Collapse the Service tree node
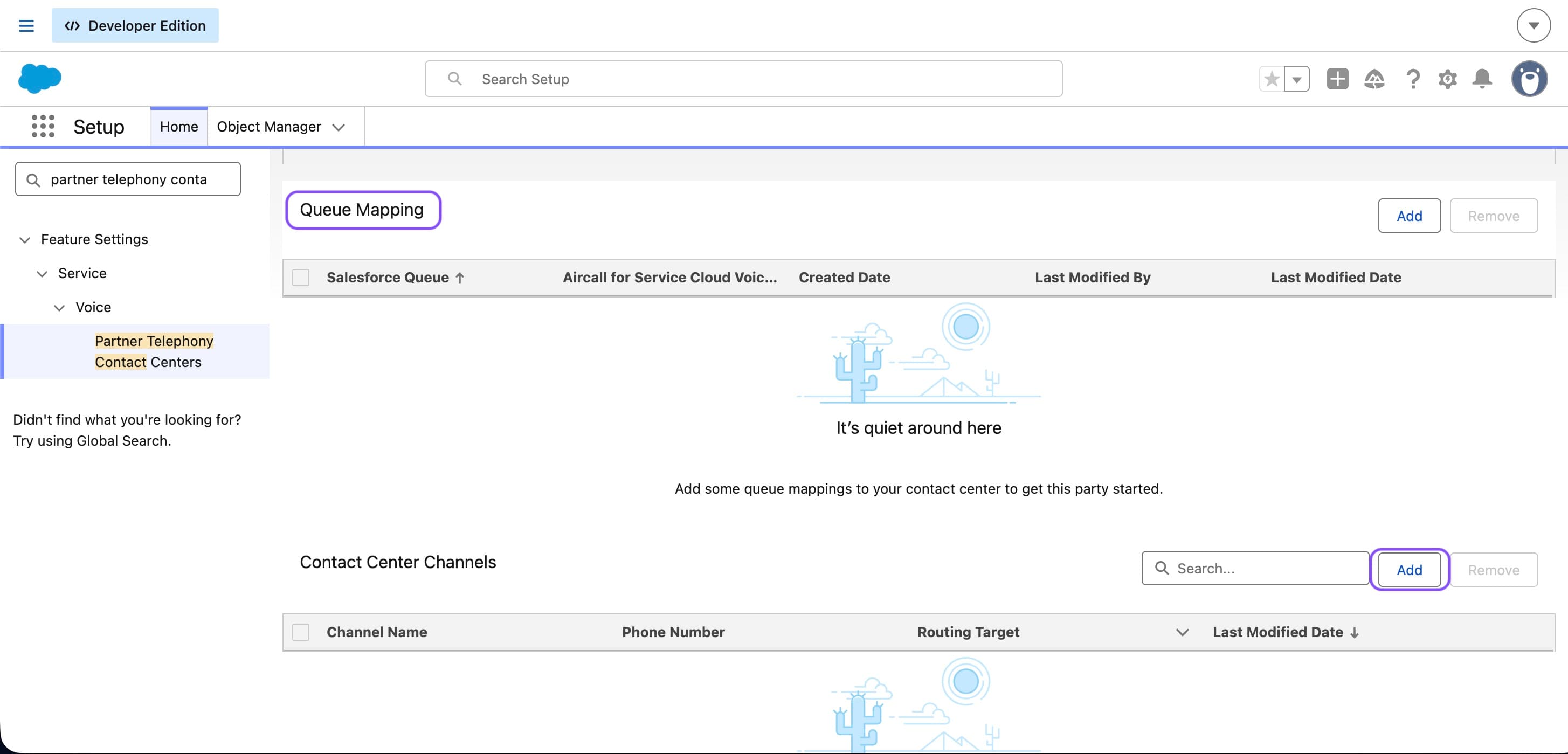The height and width of the screenshot is (754, 1568). 42,274
